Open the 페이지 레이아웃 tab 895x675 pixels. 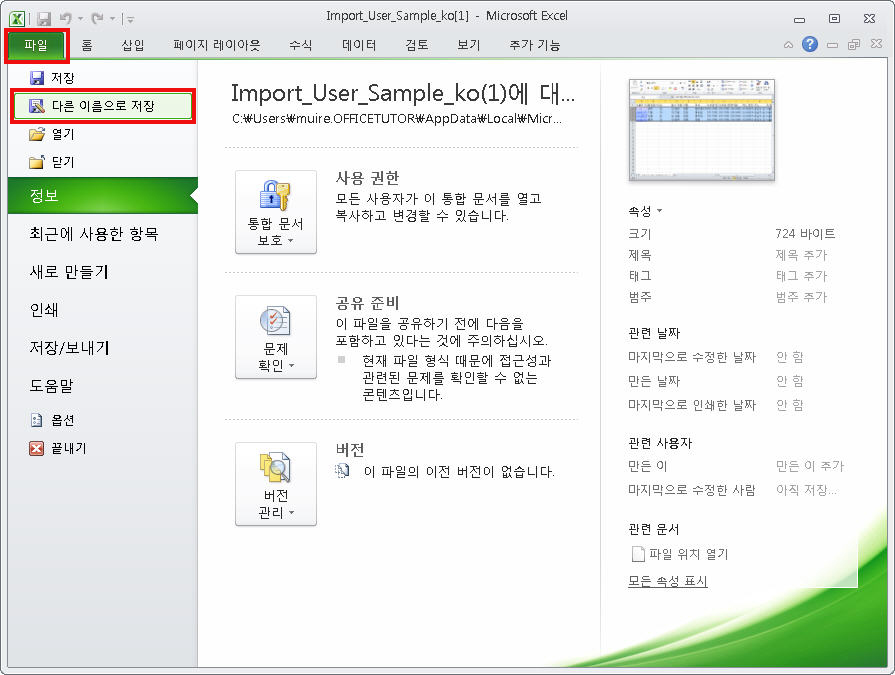pos(217,45)
